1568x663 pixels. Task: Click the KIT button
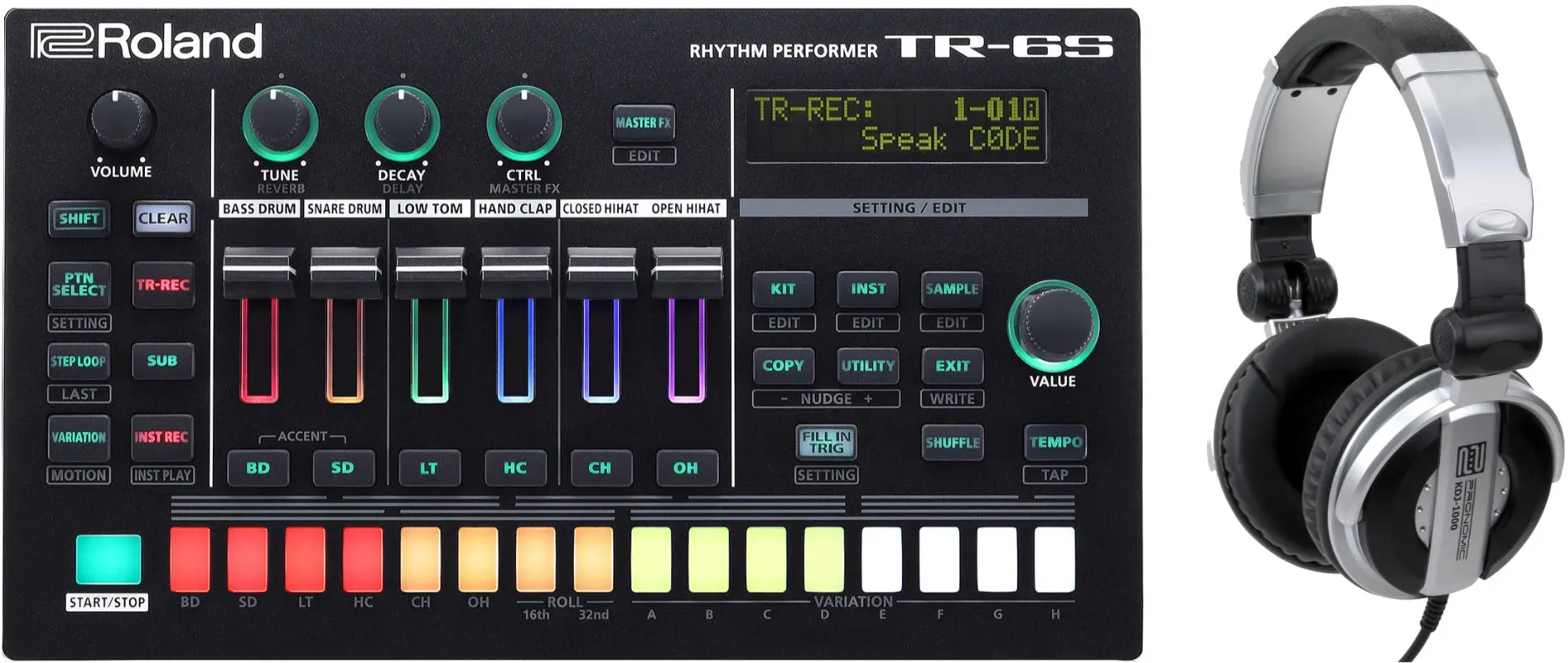[783, 289]
